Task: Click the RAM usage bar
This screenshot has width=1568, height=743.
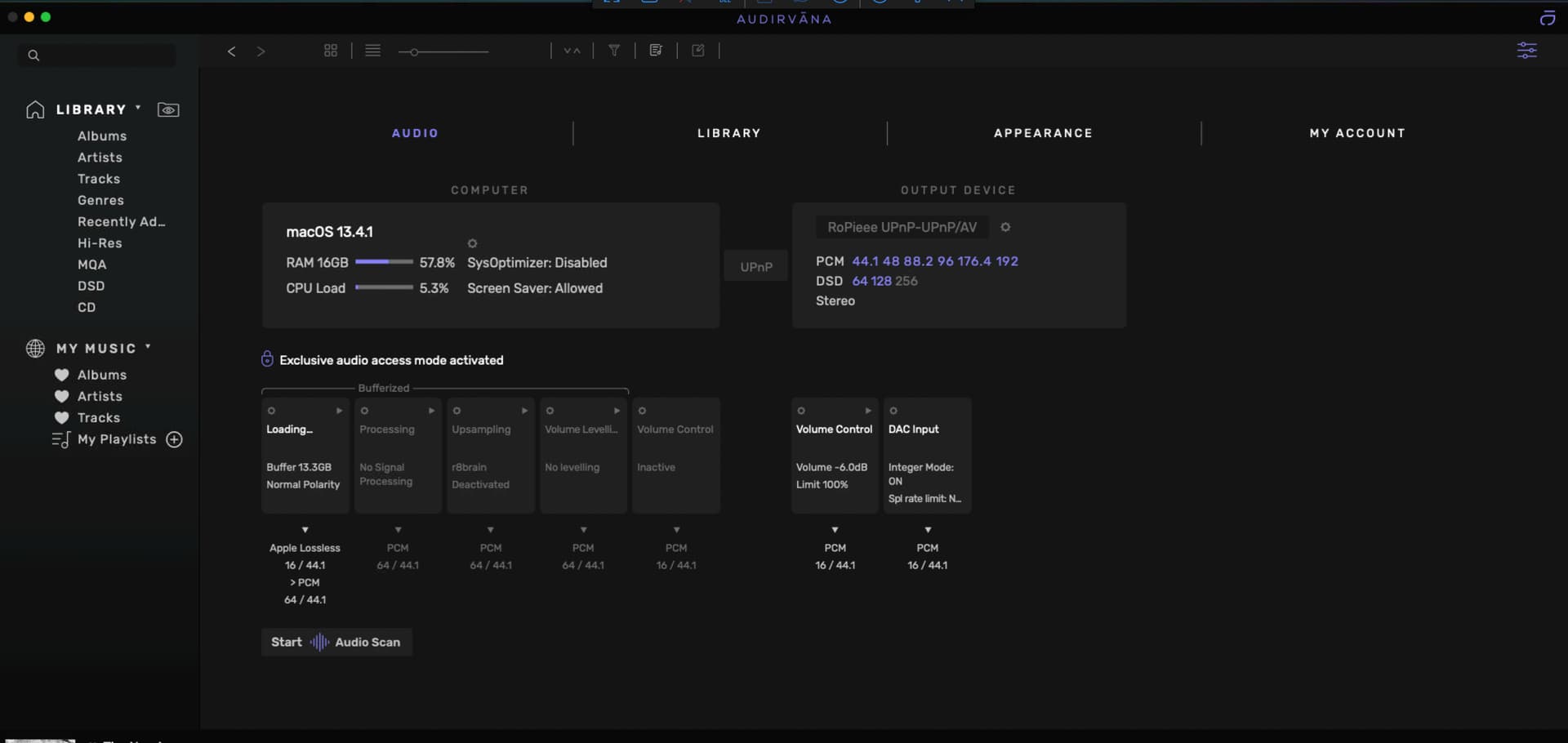Action: 384,262
